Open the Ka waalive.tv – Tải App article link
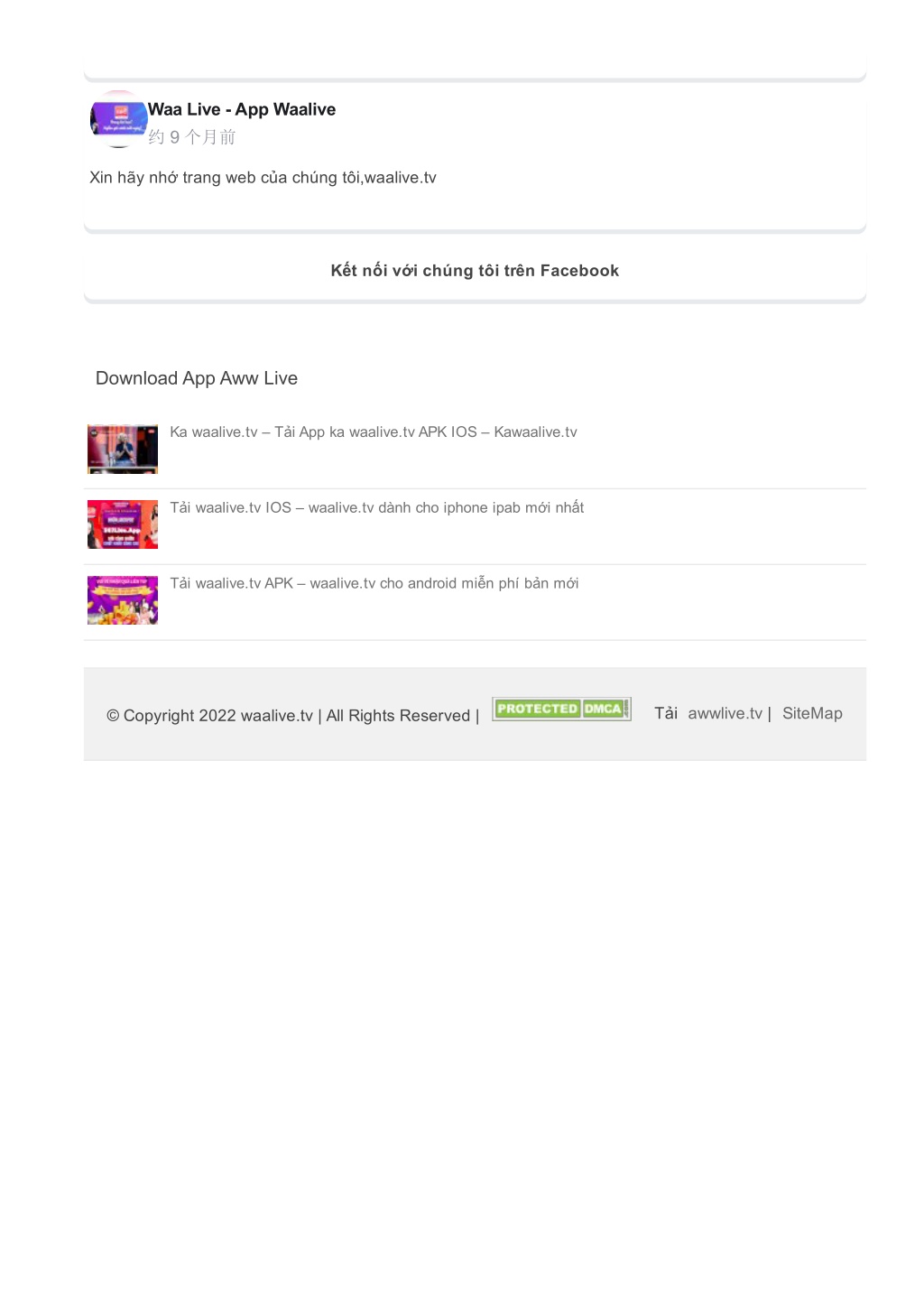The image size is (924, 1308). click(374, 432)
